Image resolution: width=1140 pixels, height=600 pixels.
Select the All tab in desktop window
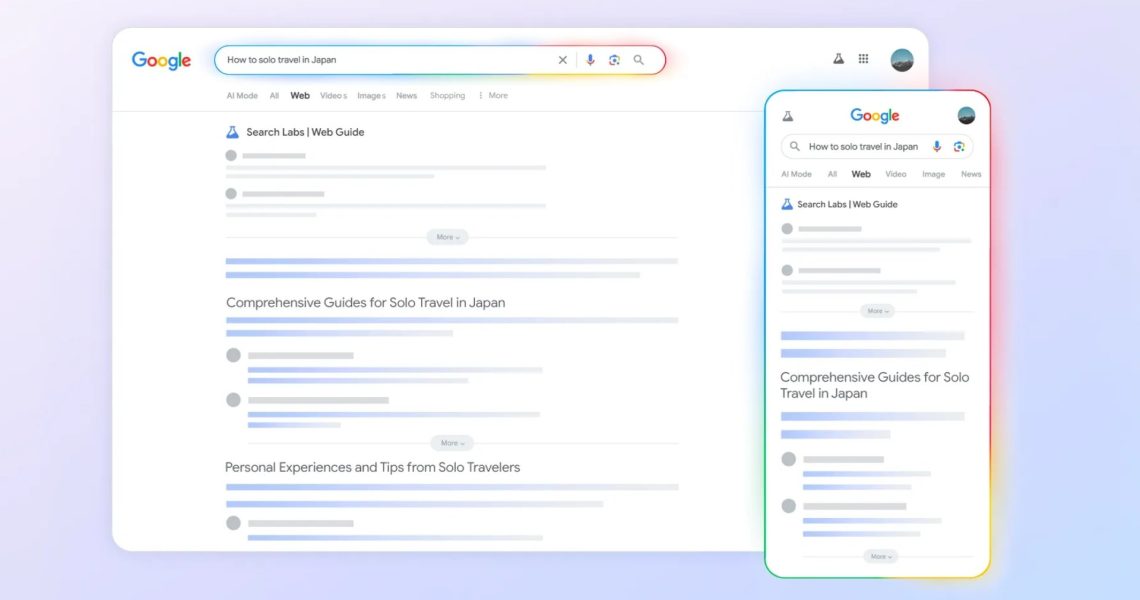click(274, 95)
